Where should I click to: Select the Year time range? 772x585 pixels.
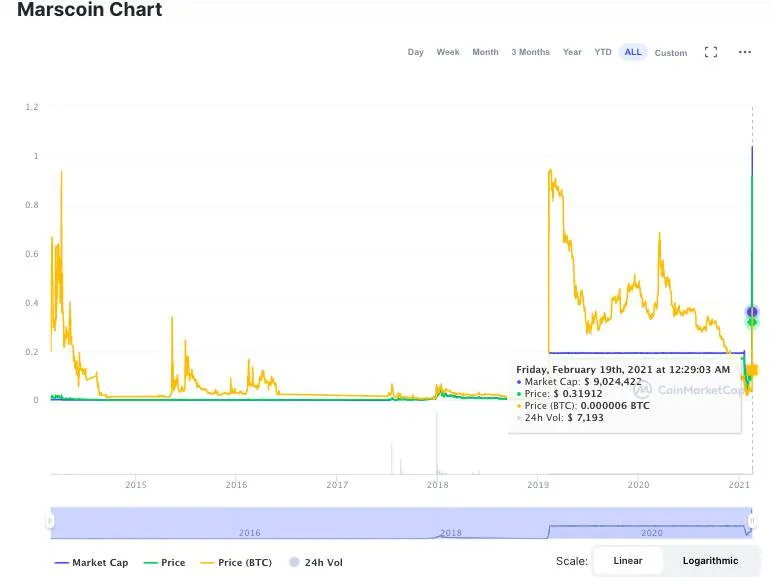(x=572, y=52)
